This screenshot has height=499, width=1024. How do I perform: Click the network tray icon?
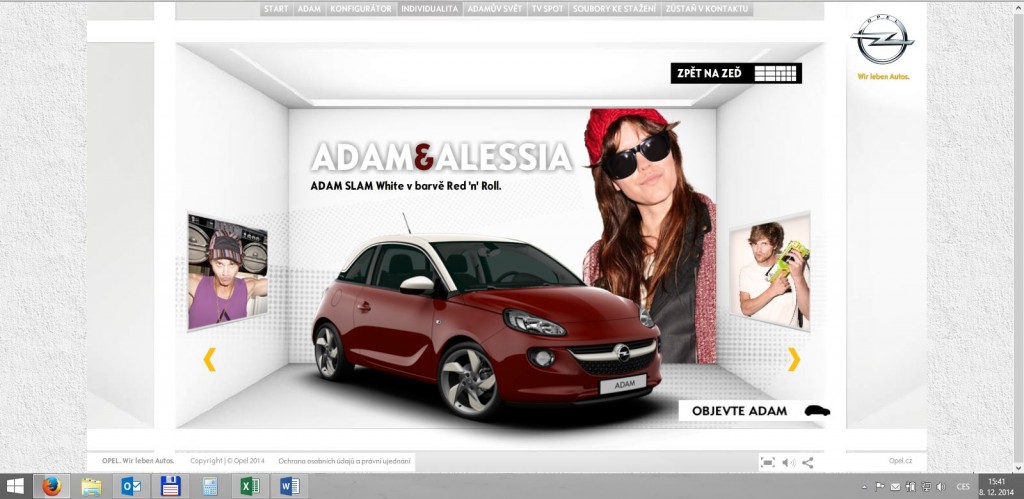click(x=925, y=487)
